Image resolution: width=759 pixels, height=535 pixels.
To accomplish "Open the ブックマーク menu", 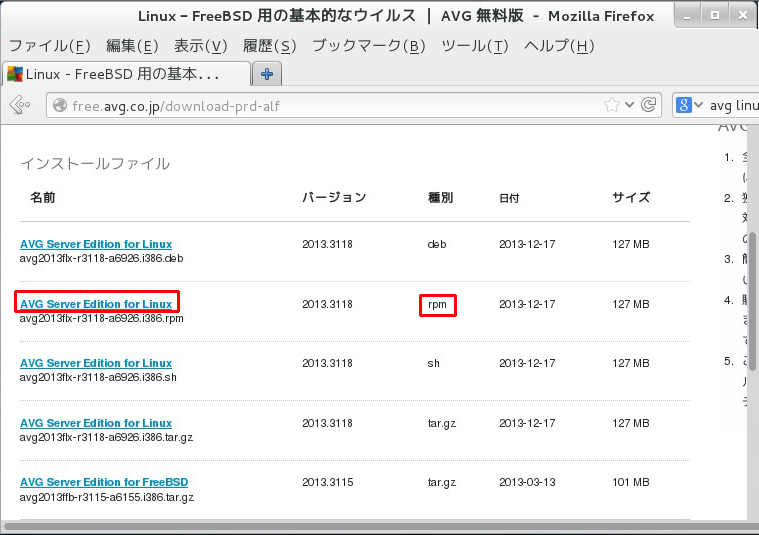I will pyautogui.click(x=368, y=46).
